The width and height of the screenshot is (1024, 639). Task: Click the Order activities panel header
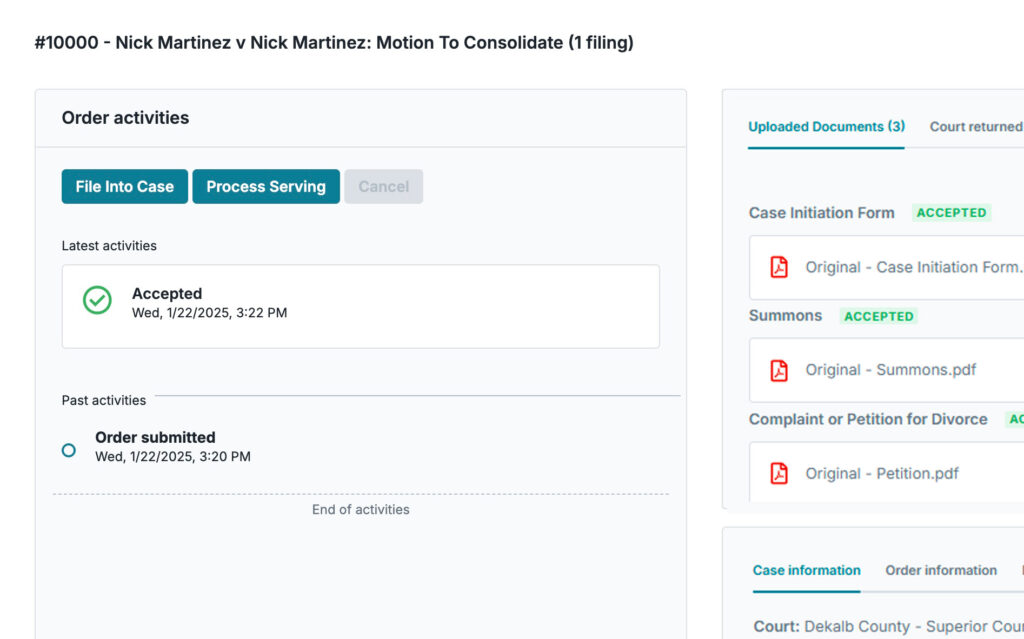point(125,118)
